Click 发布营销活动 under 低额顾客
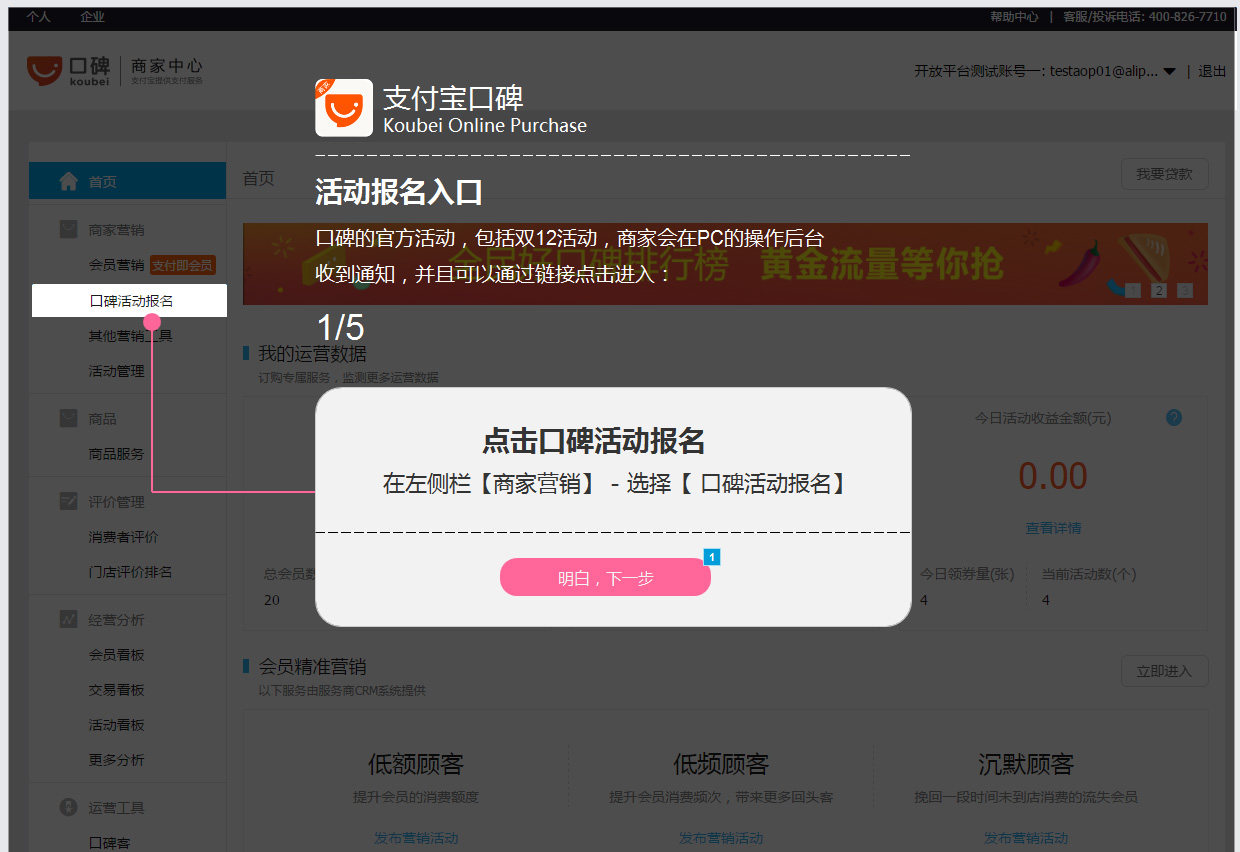The width and height of the screenshot is (1240, 852). (x=416, y=838)
